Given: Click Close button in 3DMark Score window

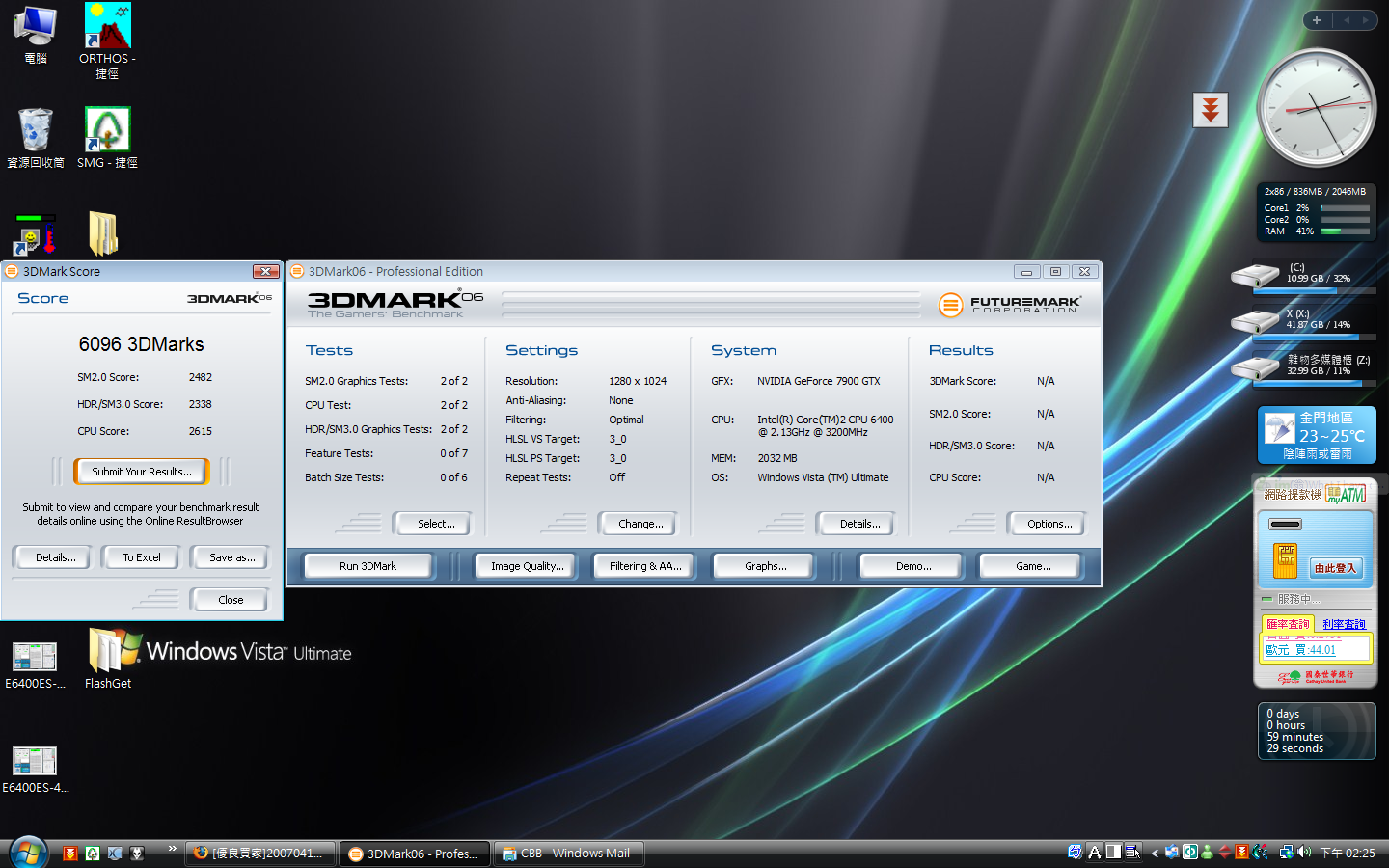Looking at the screenshot, I should click(231, 600).
